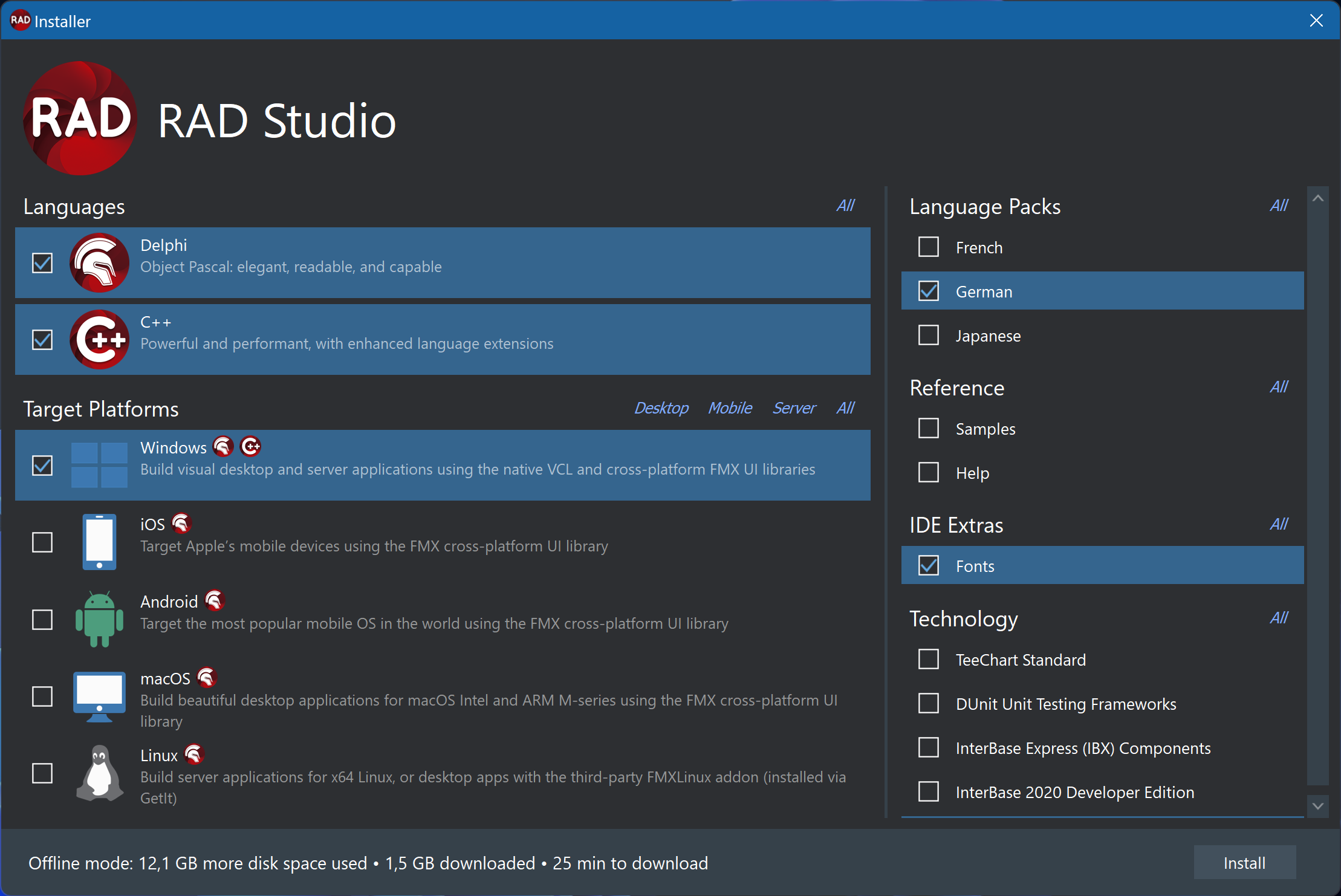Click the Android robot icon
The width and height of the screenshot is (1341, 896).
[99, 619]
